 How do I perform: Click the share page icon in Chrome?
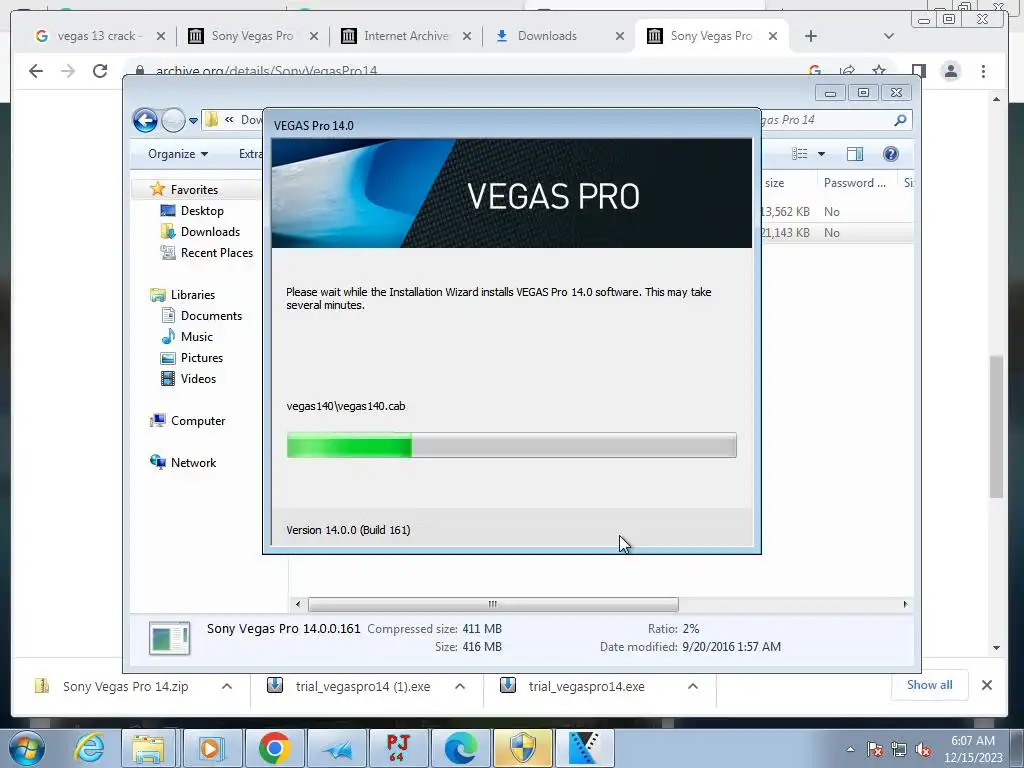click(x=848, y=70)
